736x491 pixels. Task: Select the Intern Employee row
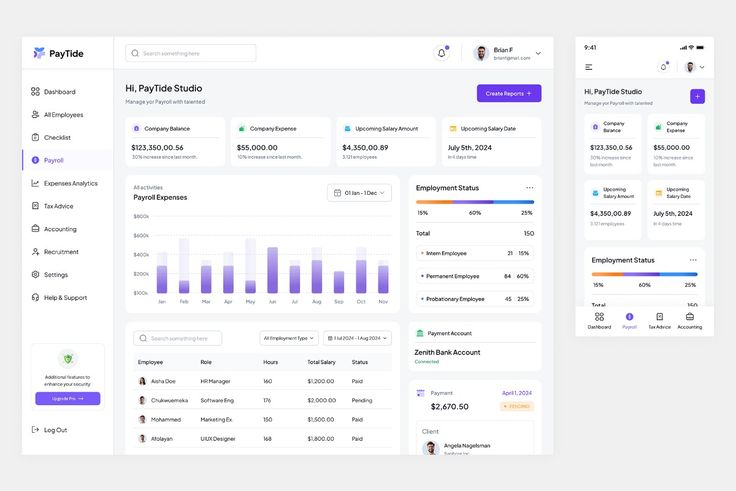click(x=475, y=253)
